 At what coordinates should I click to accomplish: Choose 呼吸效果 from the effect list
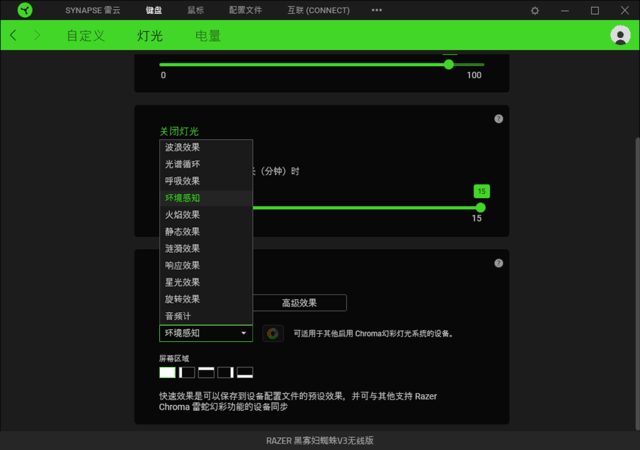(206, 181)
